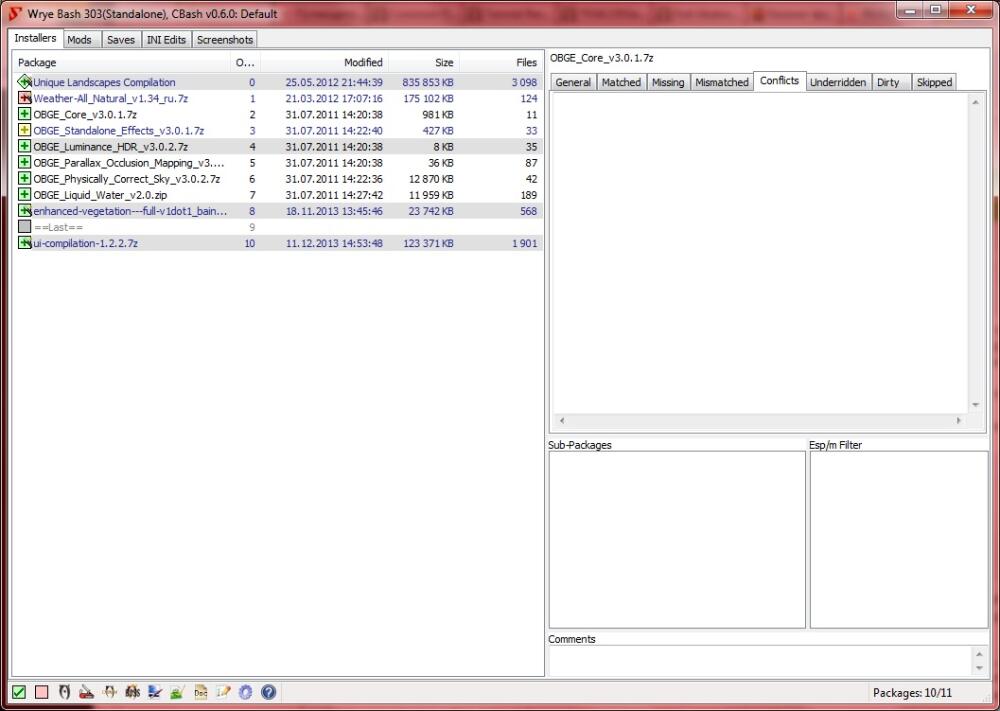Screen dimensions: 1000x711
Task: Select OBGE_Luminance_HDR_v3.0.2.7z package name
Action: 110,147
